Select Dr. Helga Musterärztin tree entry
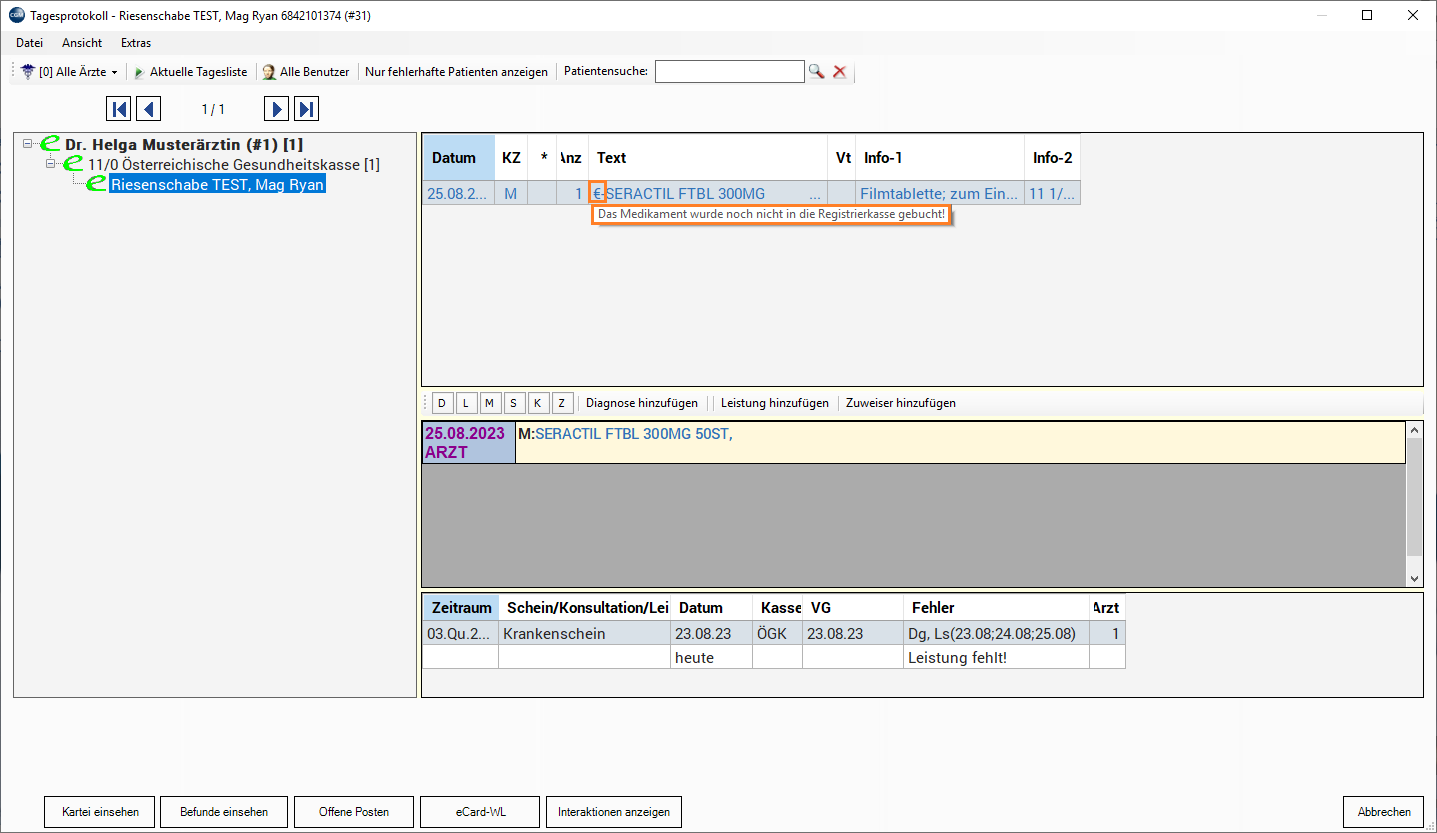Viewport: 1437px width, 833px height. [184, 144]
